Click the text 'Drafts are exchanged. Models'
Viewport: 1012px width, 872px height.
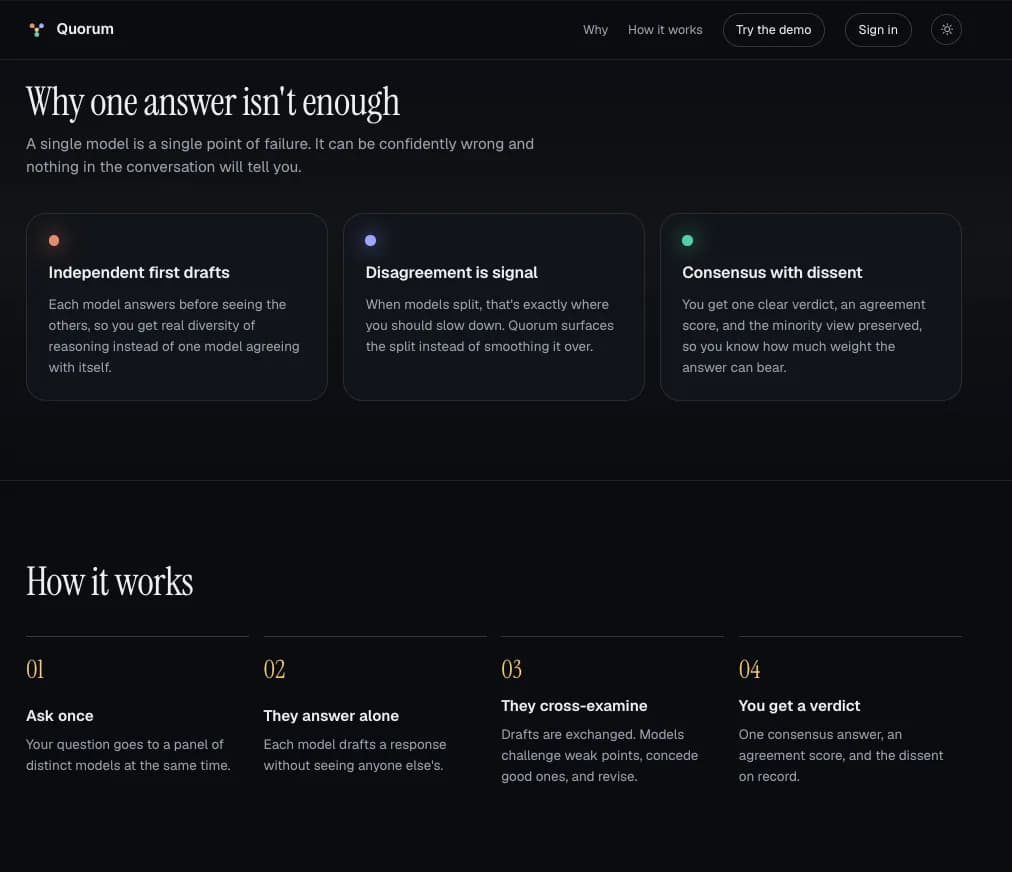[600, 755]
